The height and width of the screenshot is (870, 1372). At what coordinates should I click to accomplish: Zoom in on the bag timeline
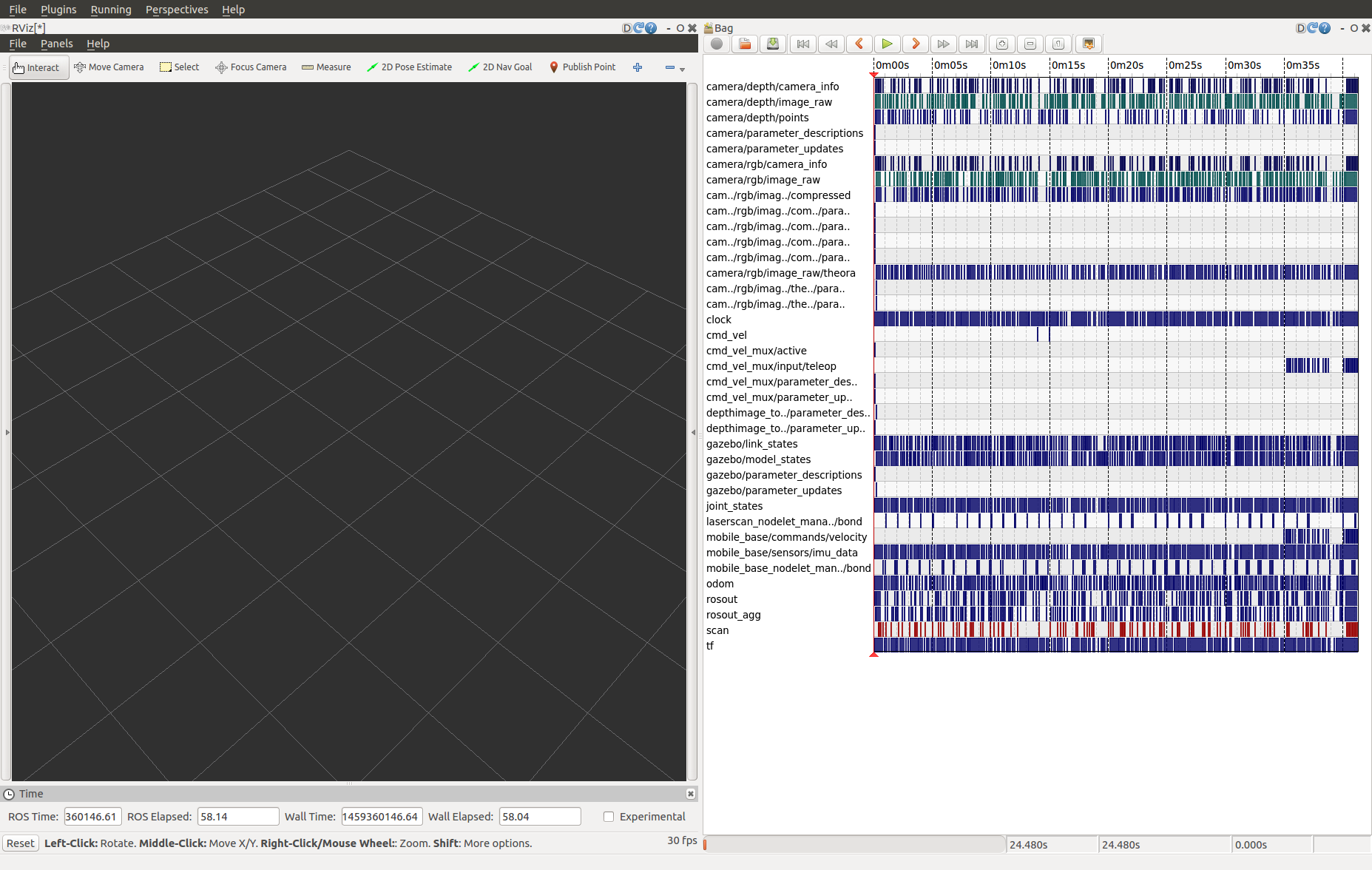coord(1002,44)
